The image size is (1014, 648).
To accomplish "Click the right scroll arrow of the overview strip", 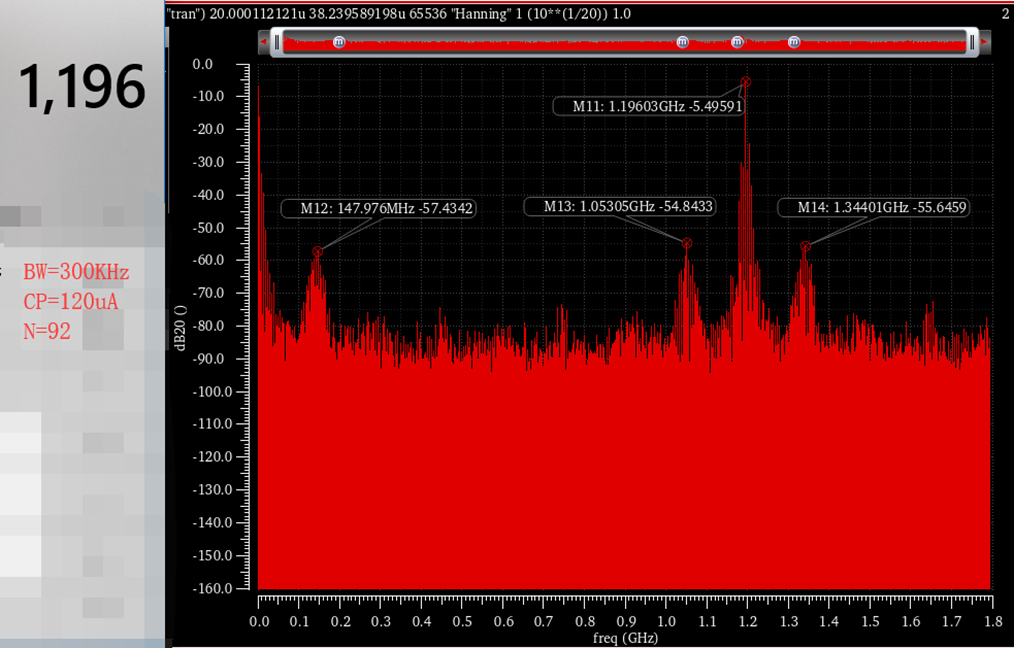I will click(x=985, y=42).
